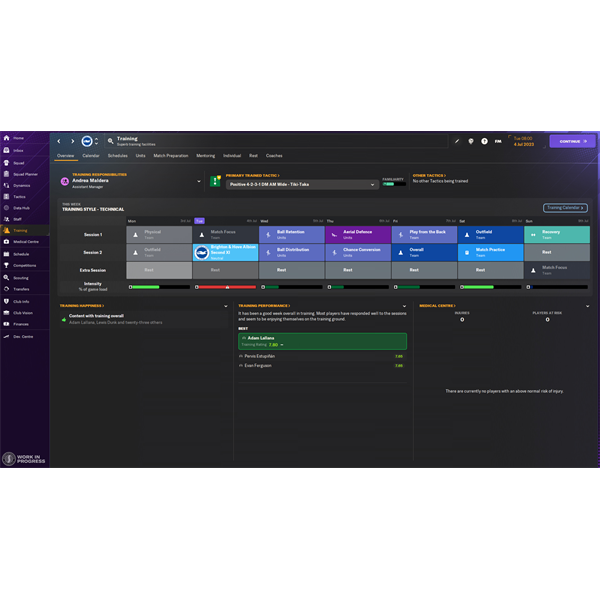Click the pencil edit icon in top bar
This screenshot has width=600, height=600.
(457, 141)
